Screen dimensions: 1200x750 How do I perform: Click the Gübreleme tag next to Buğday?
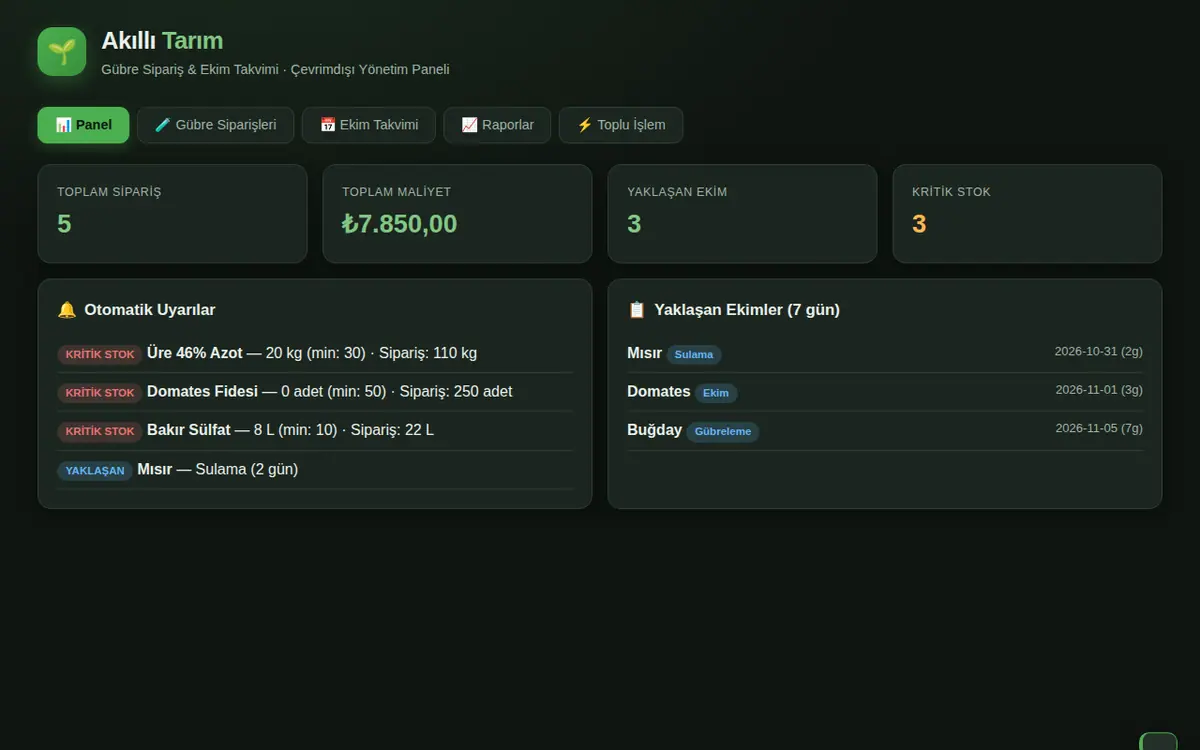click(x=723, y=432)
